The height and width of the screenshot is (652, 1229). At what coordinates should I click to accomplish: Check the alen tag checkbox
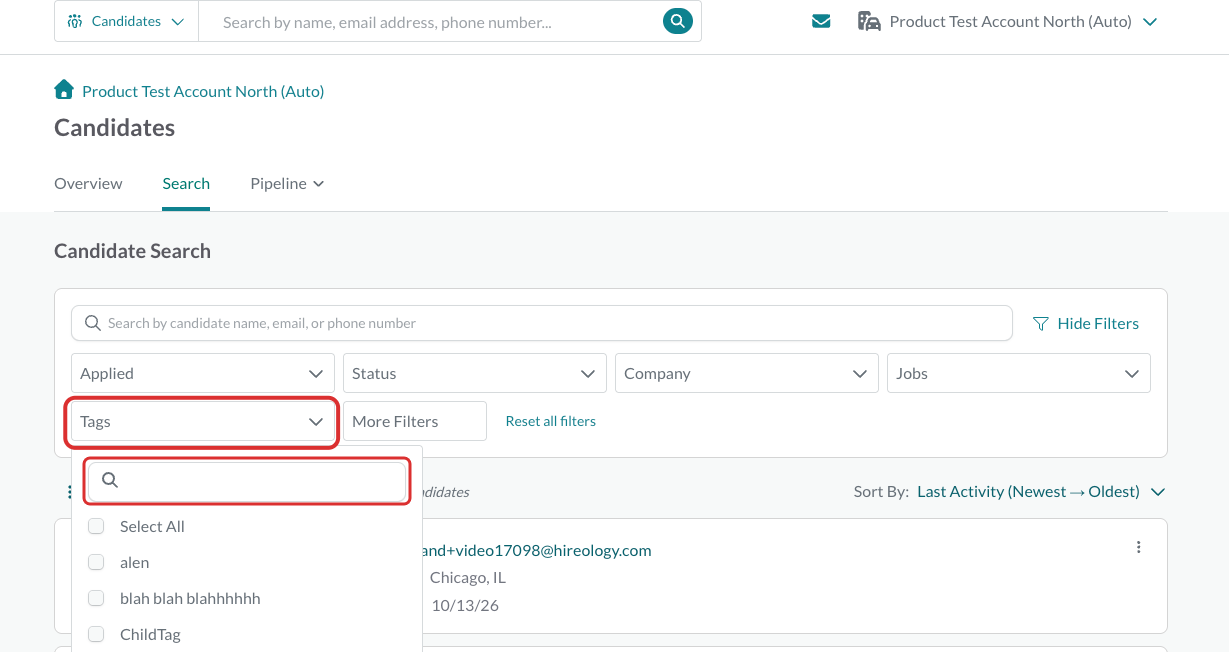(96, 562)
